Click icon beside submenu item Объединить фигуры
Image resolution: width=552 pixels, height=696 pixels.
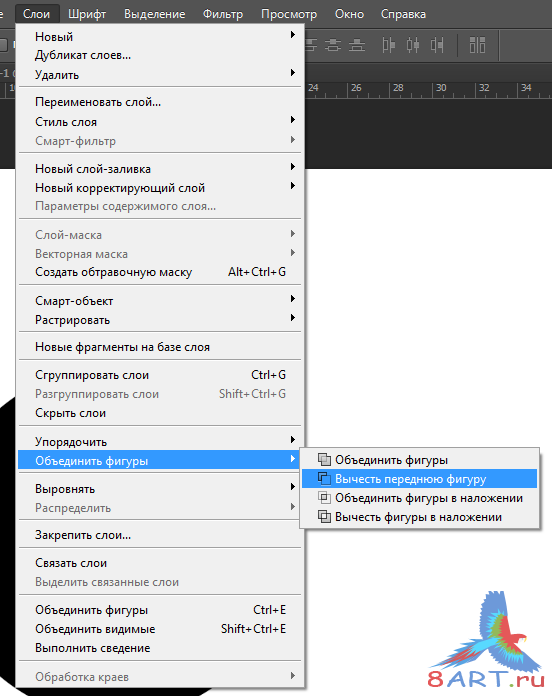[x=324, y=459]
